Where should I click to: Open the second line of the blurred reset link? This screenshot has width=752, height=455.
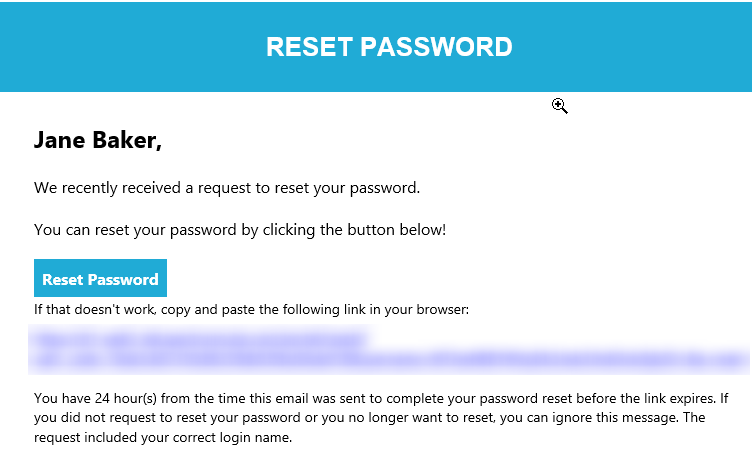tap(388, 359)
